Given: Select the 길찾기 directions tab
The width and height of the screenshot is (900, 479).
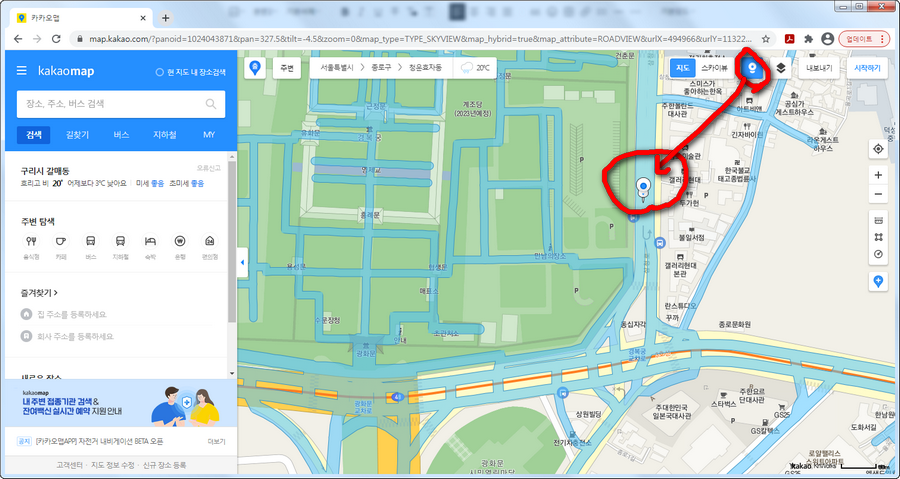Looking at the screenshot, I should coord(77,135).
